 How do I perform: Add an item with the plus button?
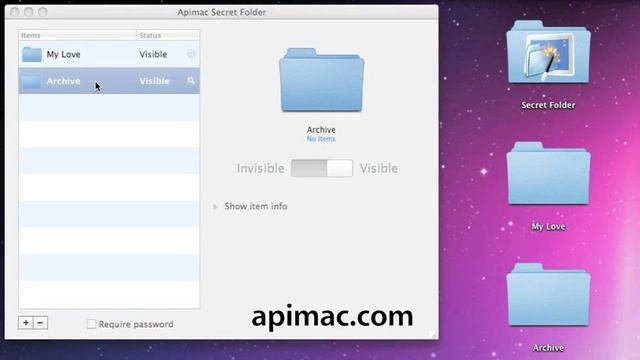click(x=26, y=323)
